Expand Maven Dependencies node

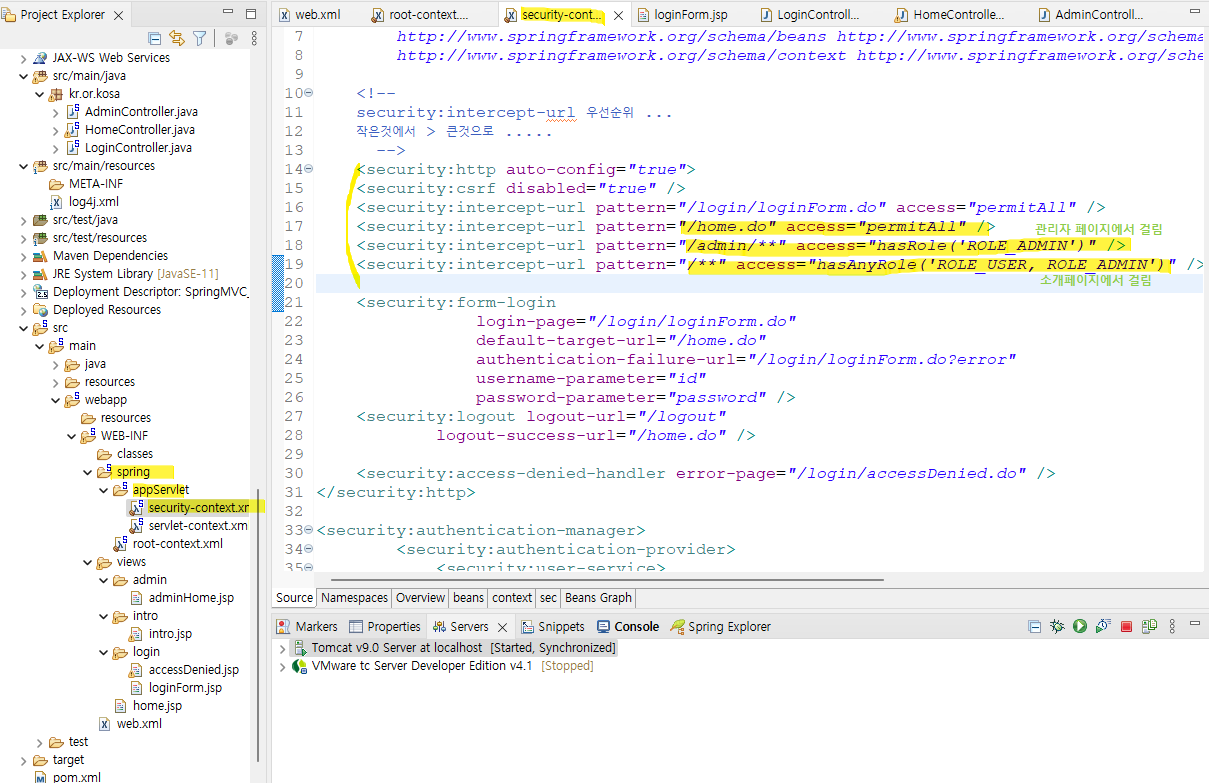[24, 255]
